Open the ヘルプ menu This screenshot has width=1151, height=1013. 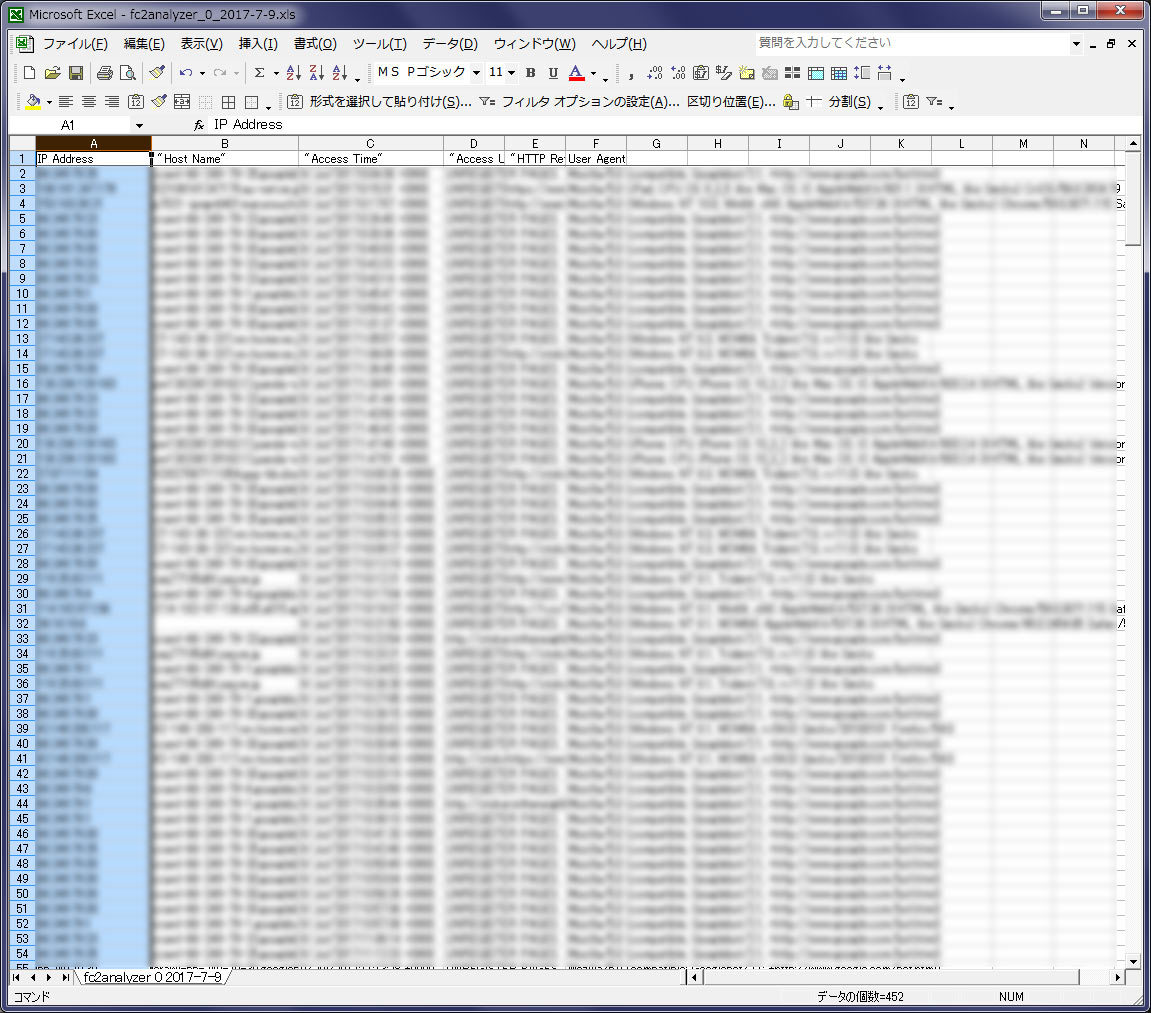(x=619, y=44)
